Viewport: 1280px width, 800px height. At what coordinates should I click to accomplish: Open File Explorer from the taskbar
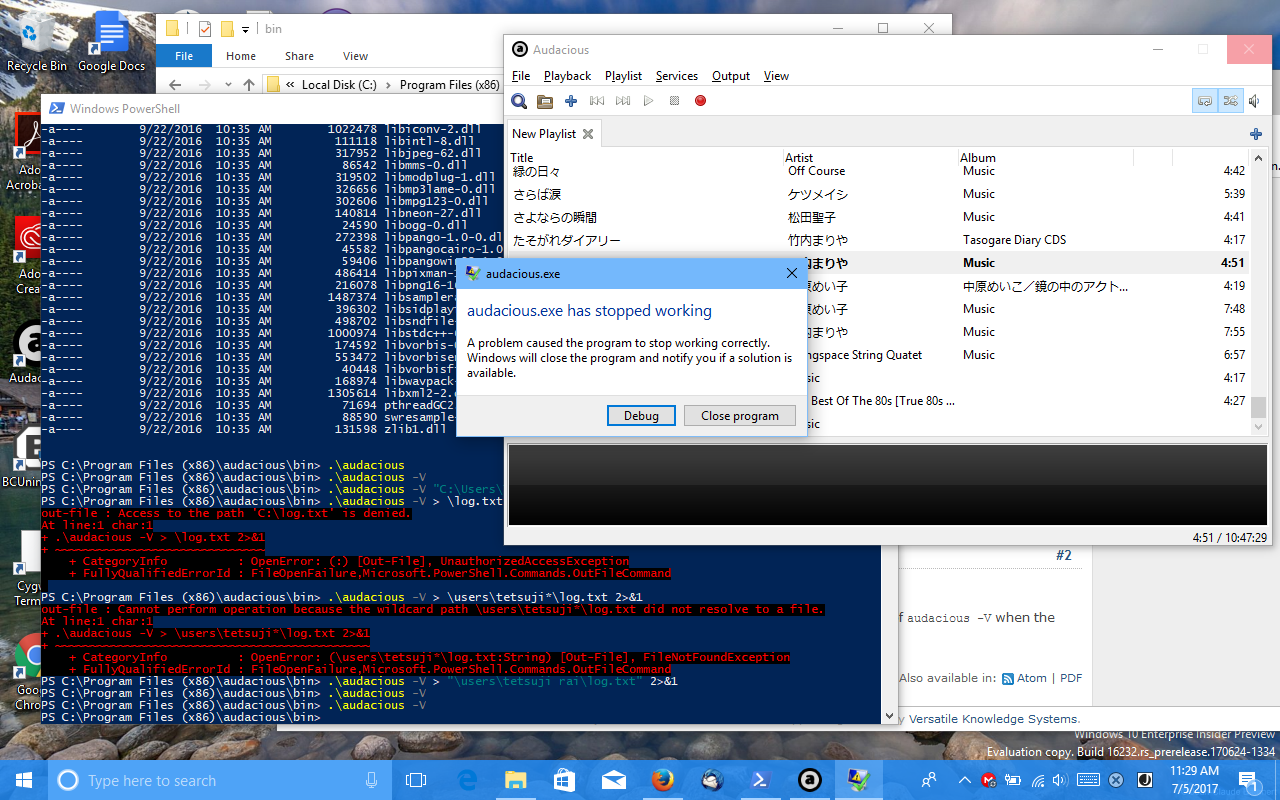[515, 780]
